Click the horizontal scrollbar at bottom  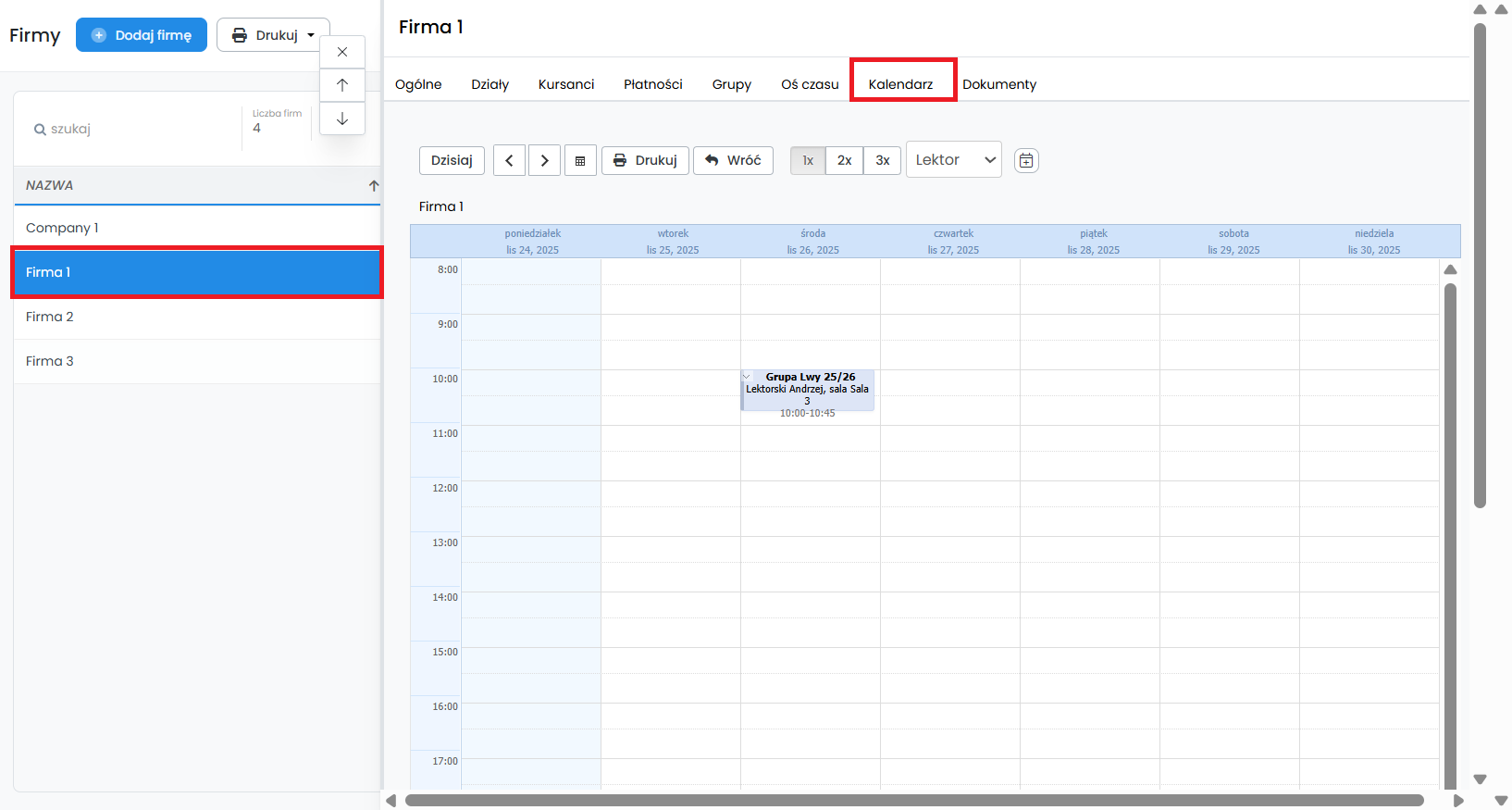[913, 801]
